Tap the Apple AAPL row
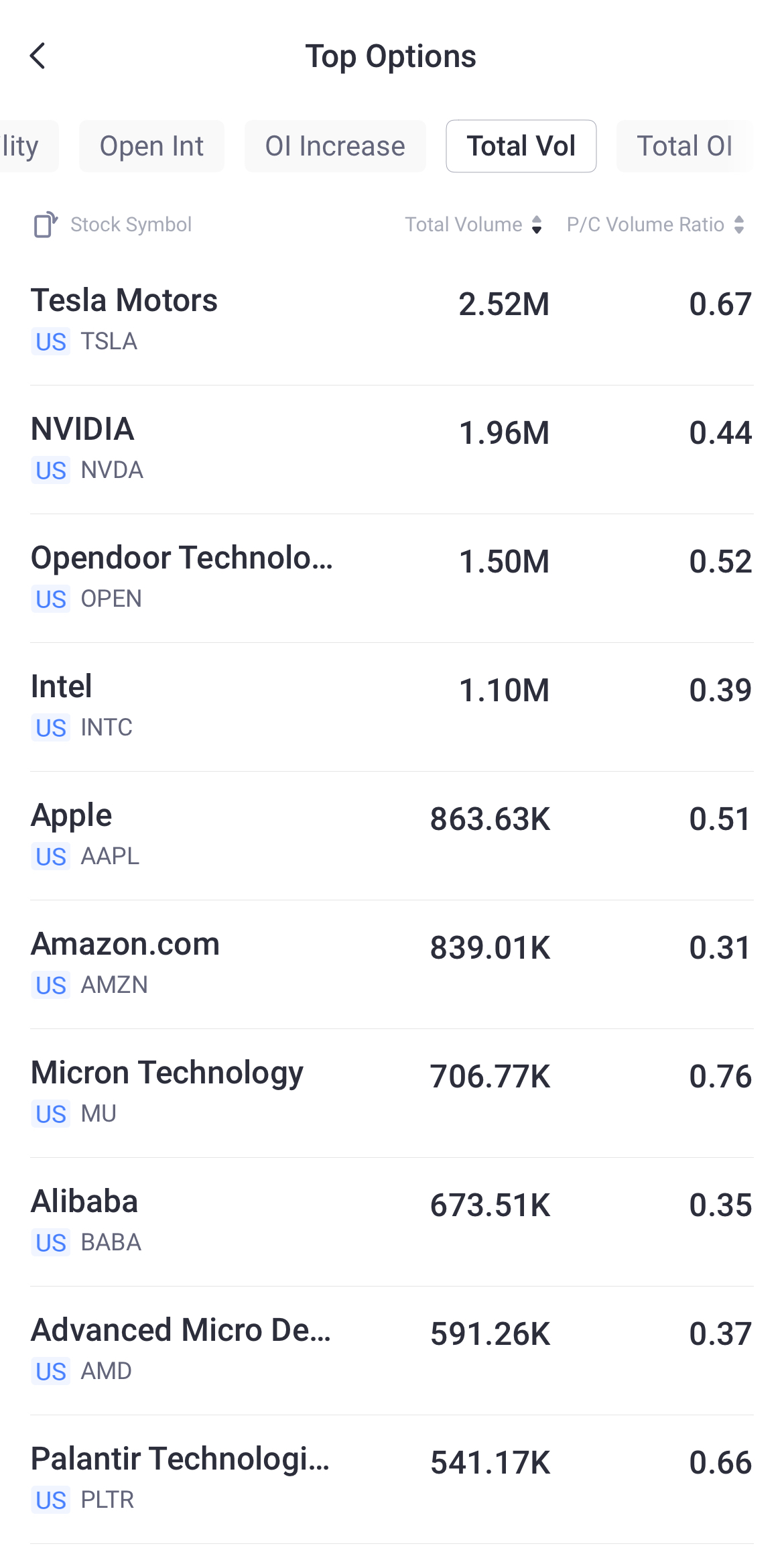784x1546 pixels. 392,835
